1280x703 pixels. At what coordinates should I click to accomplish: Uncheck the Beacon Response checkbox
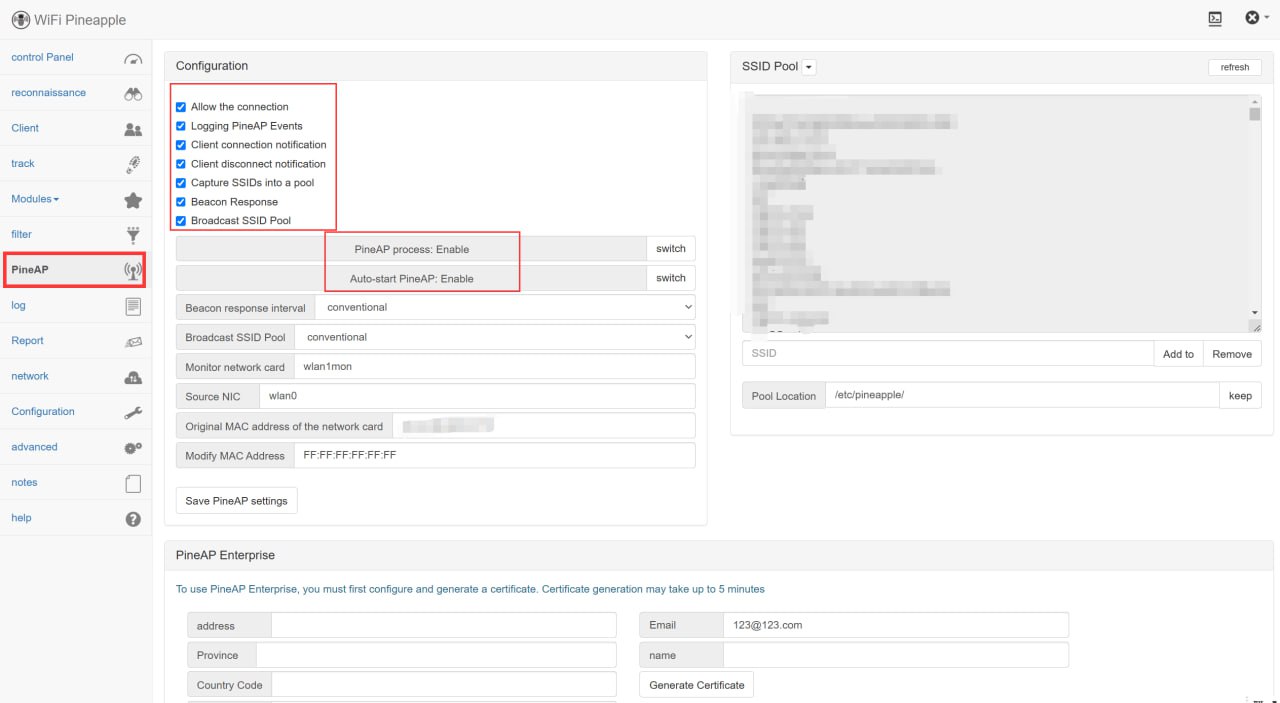tap(181, 202)
